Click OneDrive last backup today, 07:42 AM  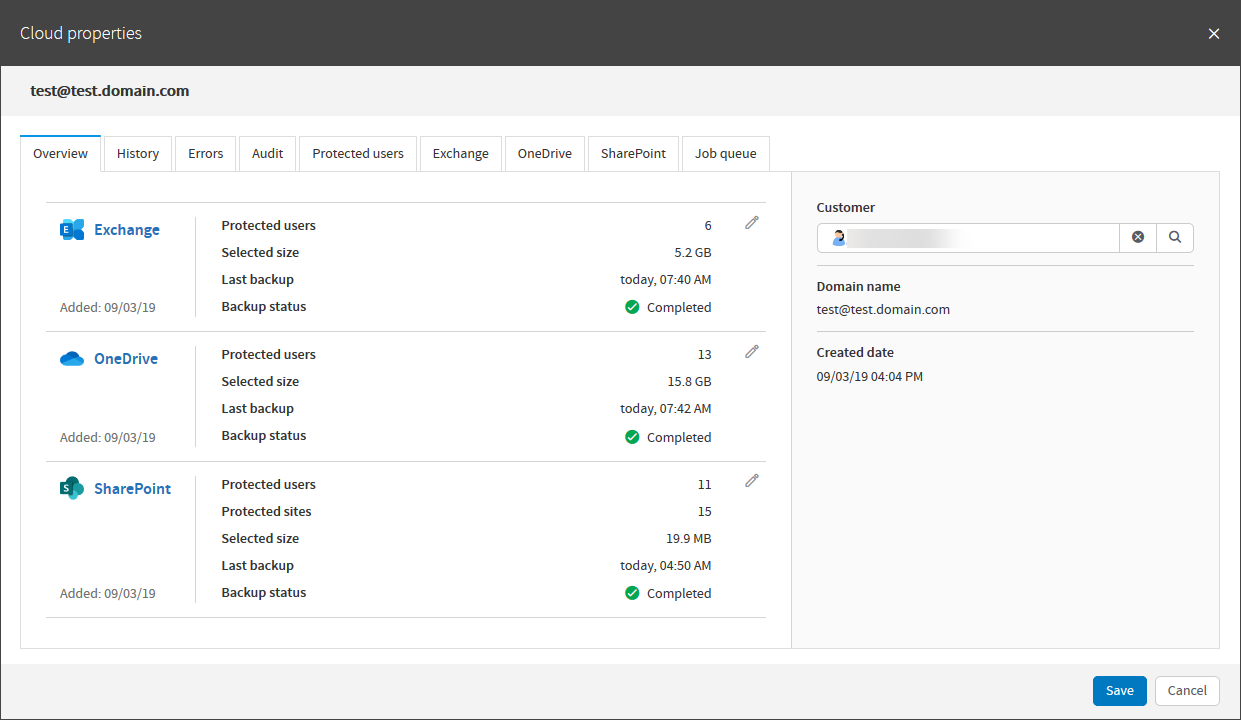[x=666, y=409]
